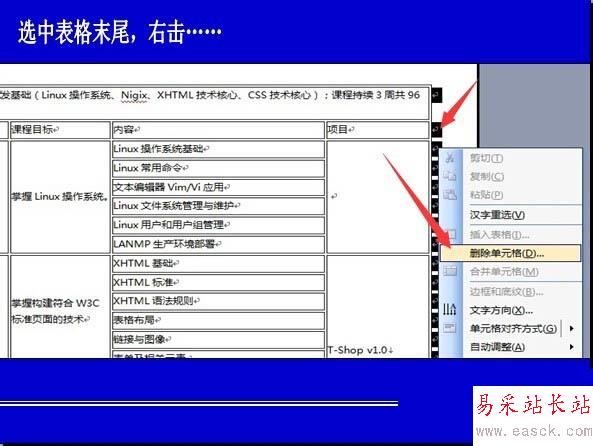Click the 文本编辑器 Vim/Vi 应用 cell
This screenshot has width=593, height=446.
pyautogui.click(x=218, y=187)
